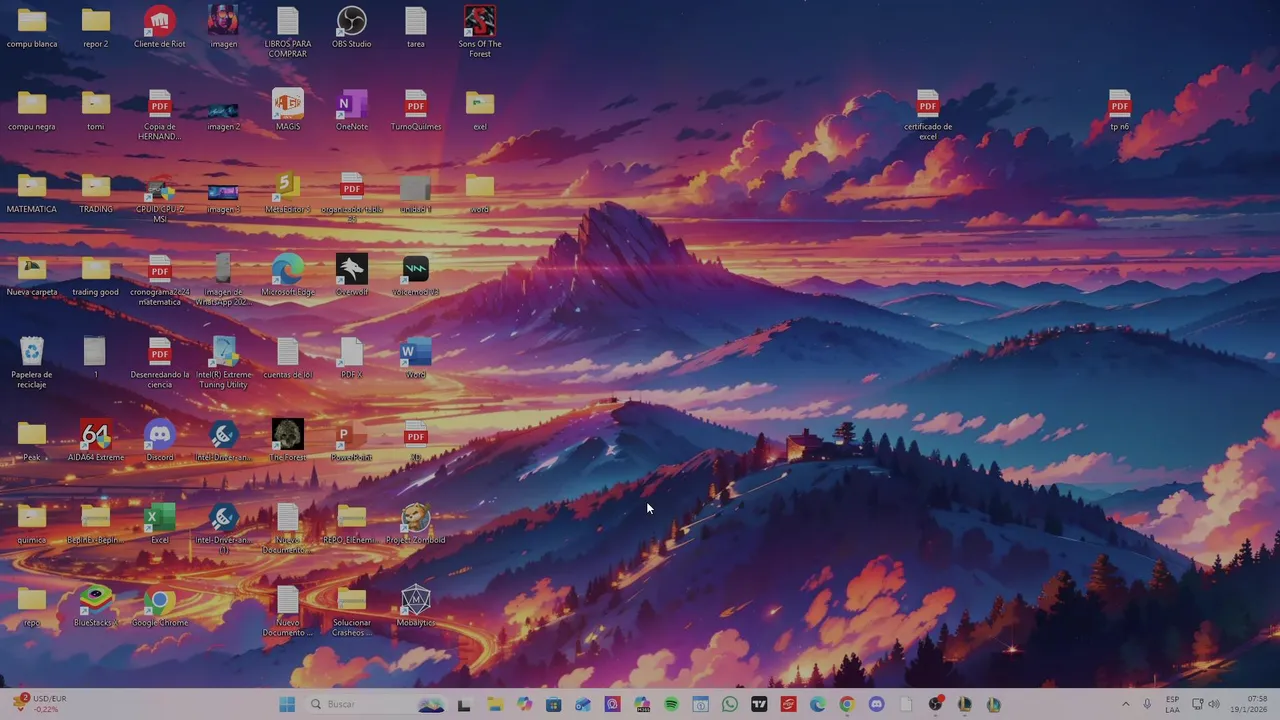
Task: Open Project Zomboid desktop shortcut
Action: (x=416, y=524)
